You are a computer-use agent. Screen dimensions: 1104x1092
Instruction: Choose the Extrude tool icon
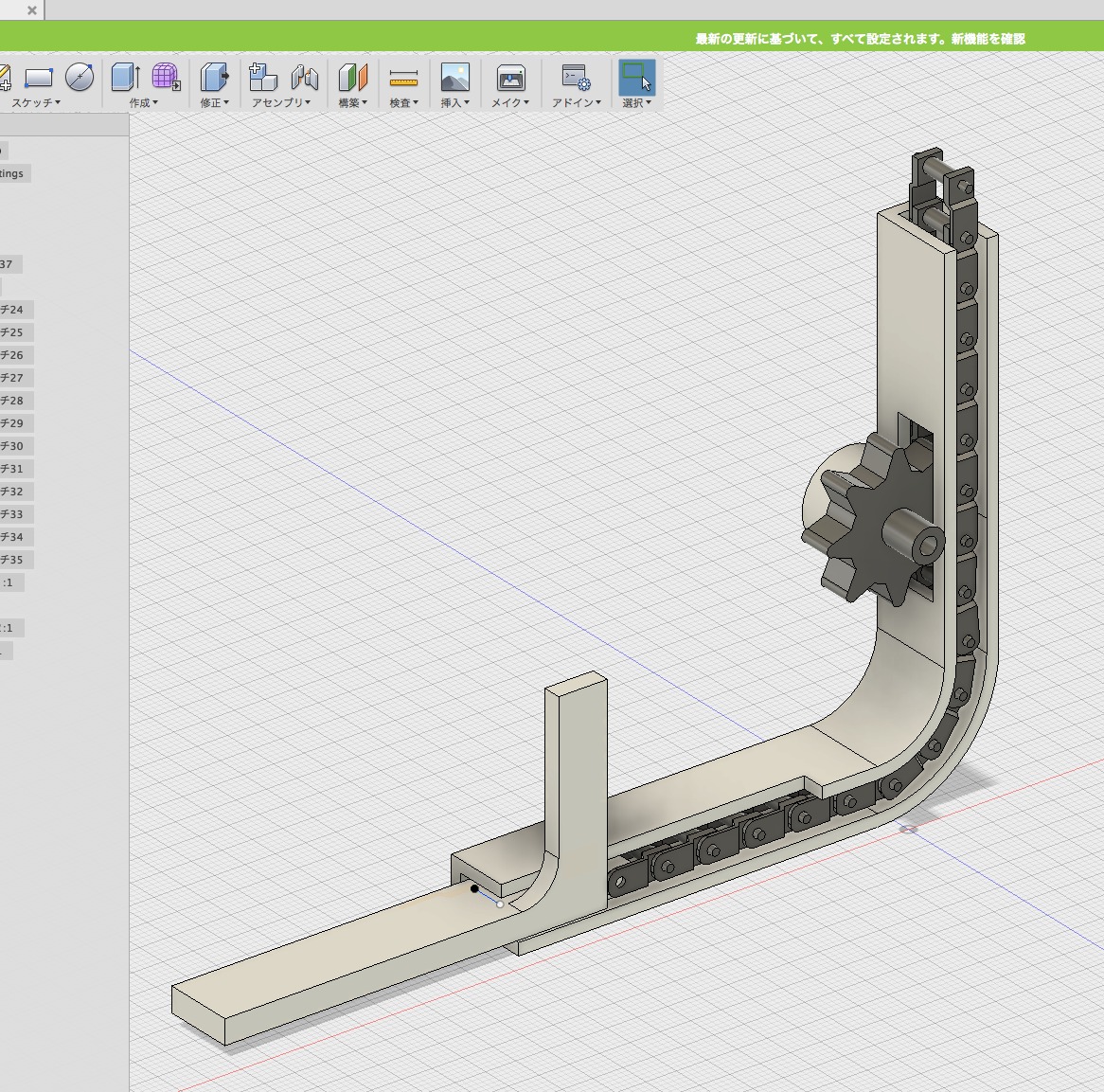pyautogui.click(x=125, y=78)
